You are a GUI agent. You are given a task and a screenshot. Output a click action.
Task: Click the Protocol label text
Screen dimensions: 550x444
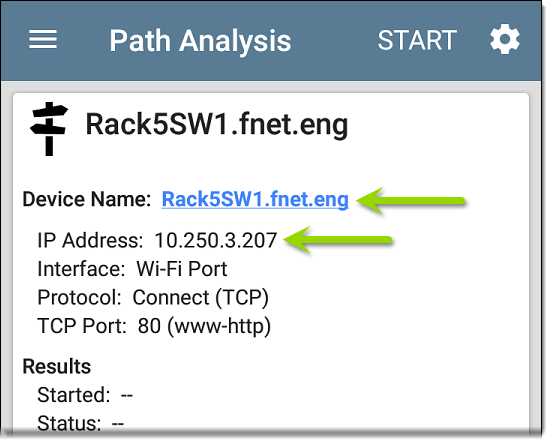pyautogui.click(x=79, y=298)
